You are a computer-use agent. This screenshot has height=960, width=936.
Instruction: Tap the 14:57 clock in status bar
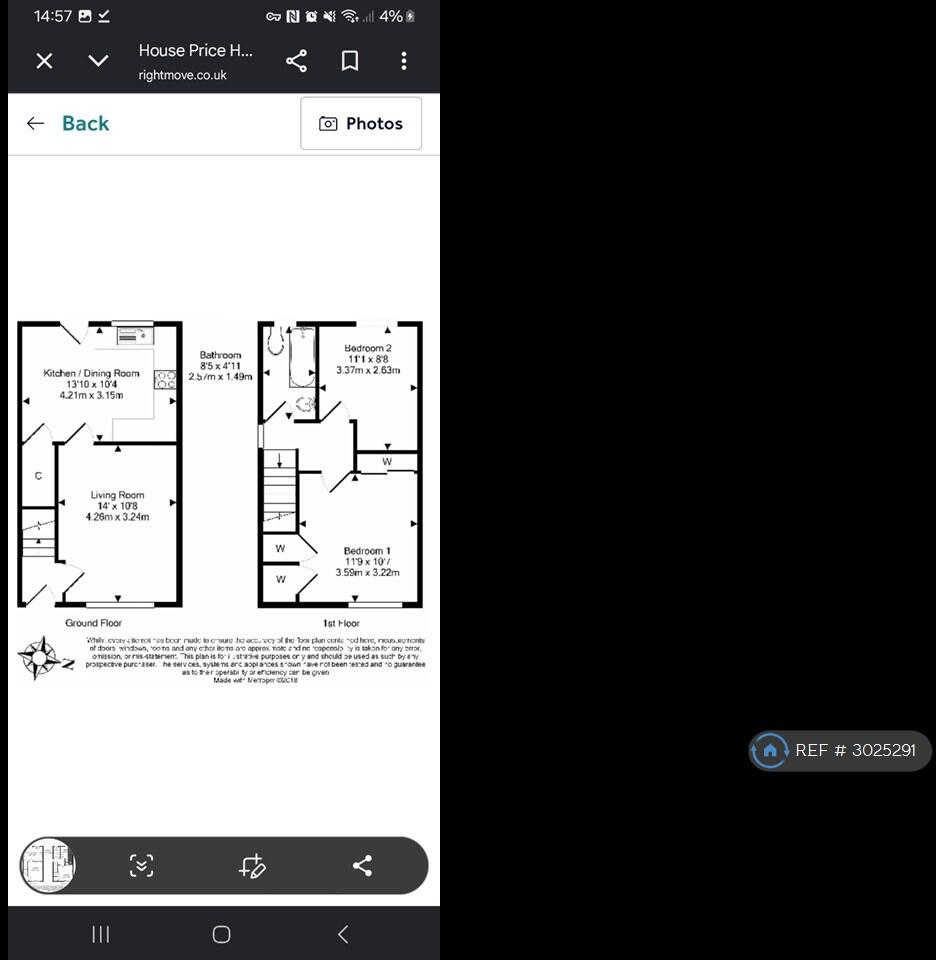[x=53, y=17]
